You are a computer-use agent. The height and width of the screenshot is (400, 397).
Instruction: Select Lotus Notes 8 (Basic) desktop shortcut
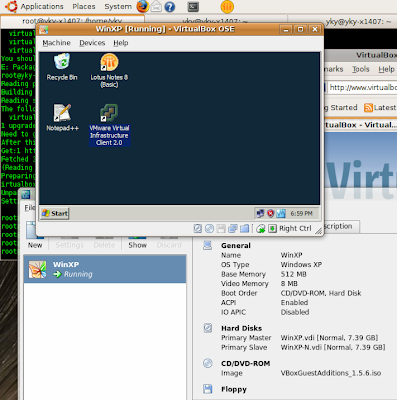click(x=109, y=71)
